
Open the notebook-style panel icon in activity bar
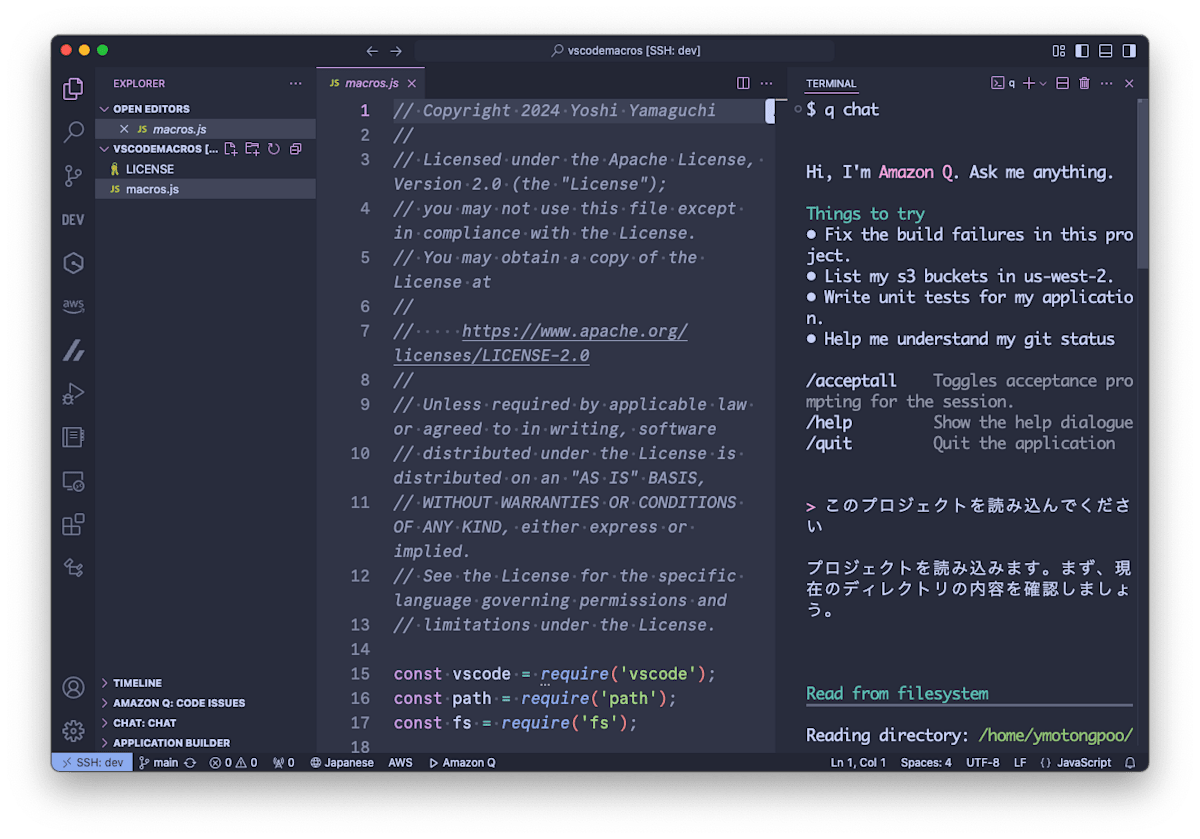tap(73, 437)
